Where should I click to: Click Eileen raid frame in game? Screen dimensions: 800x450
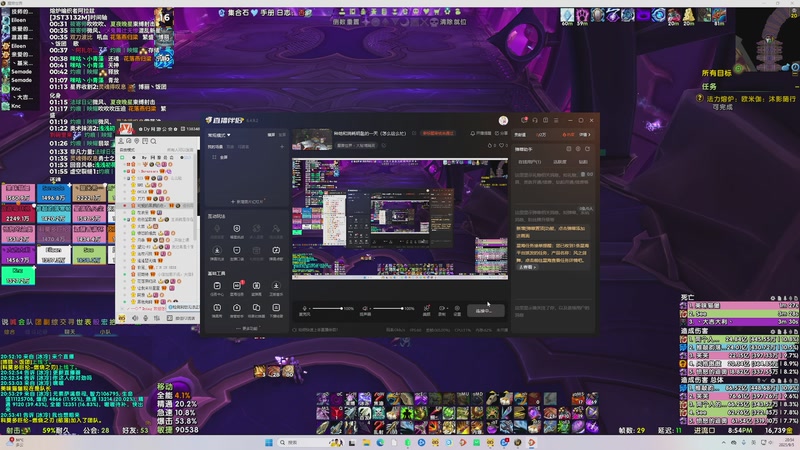[54, 254]
